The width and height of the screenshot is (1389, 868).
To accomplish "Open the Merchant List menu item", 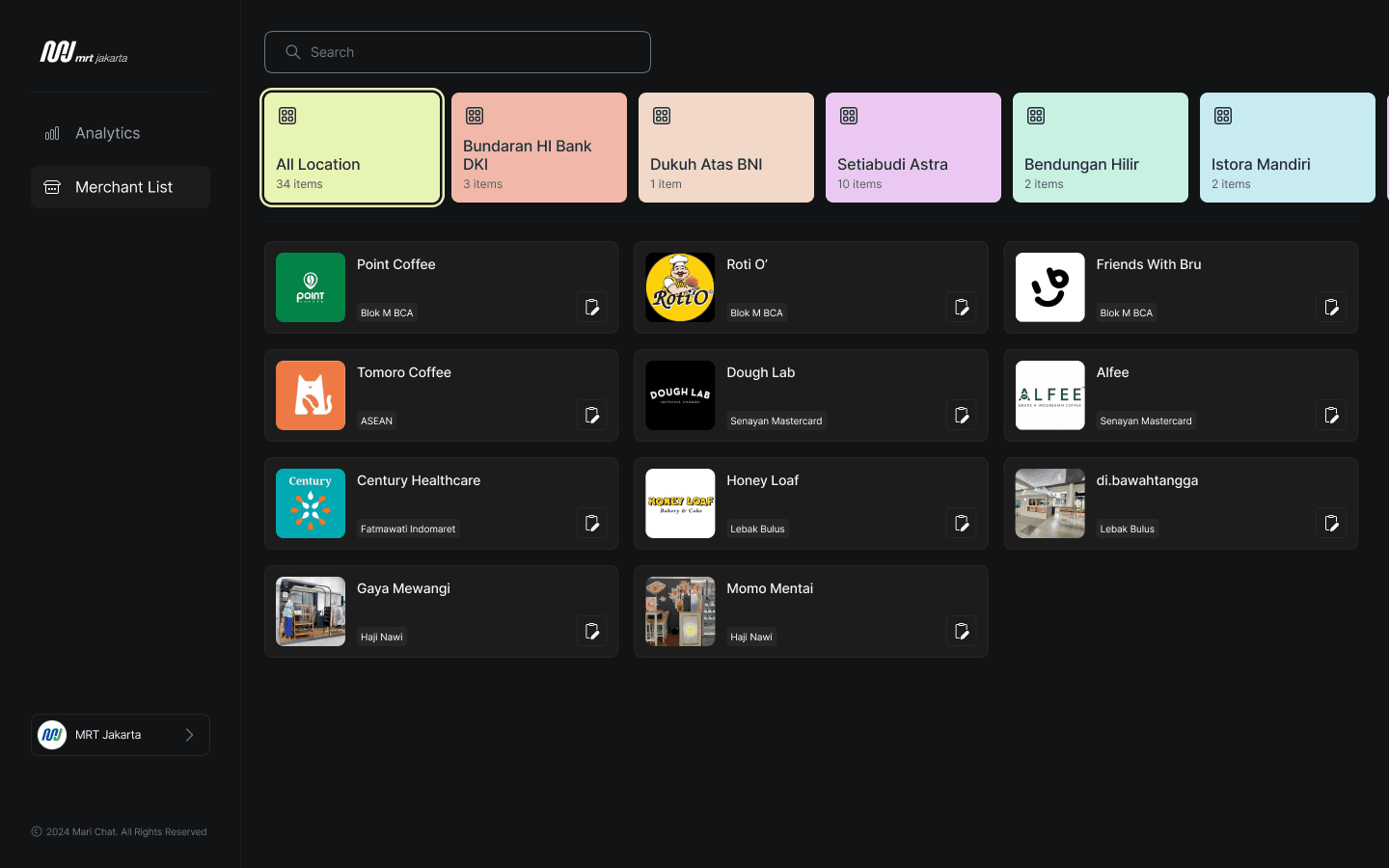I will [x=121, y=187].
